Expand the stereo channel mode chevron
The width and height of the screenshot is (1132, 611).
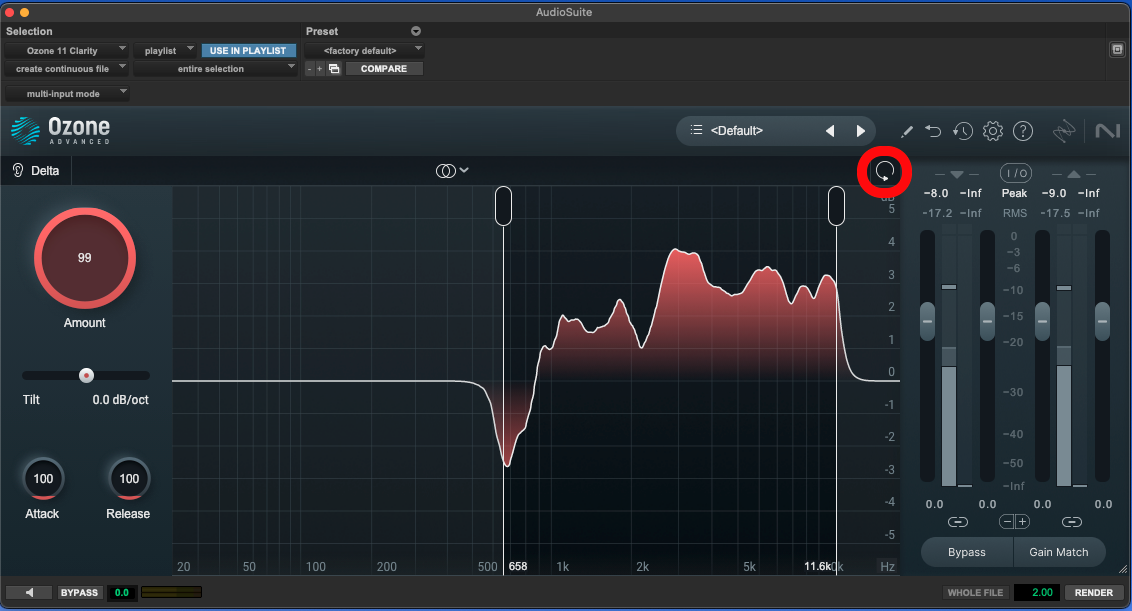point(464,170)
